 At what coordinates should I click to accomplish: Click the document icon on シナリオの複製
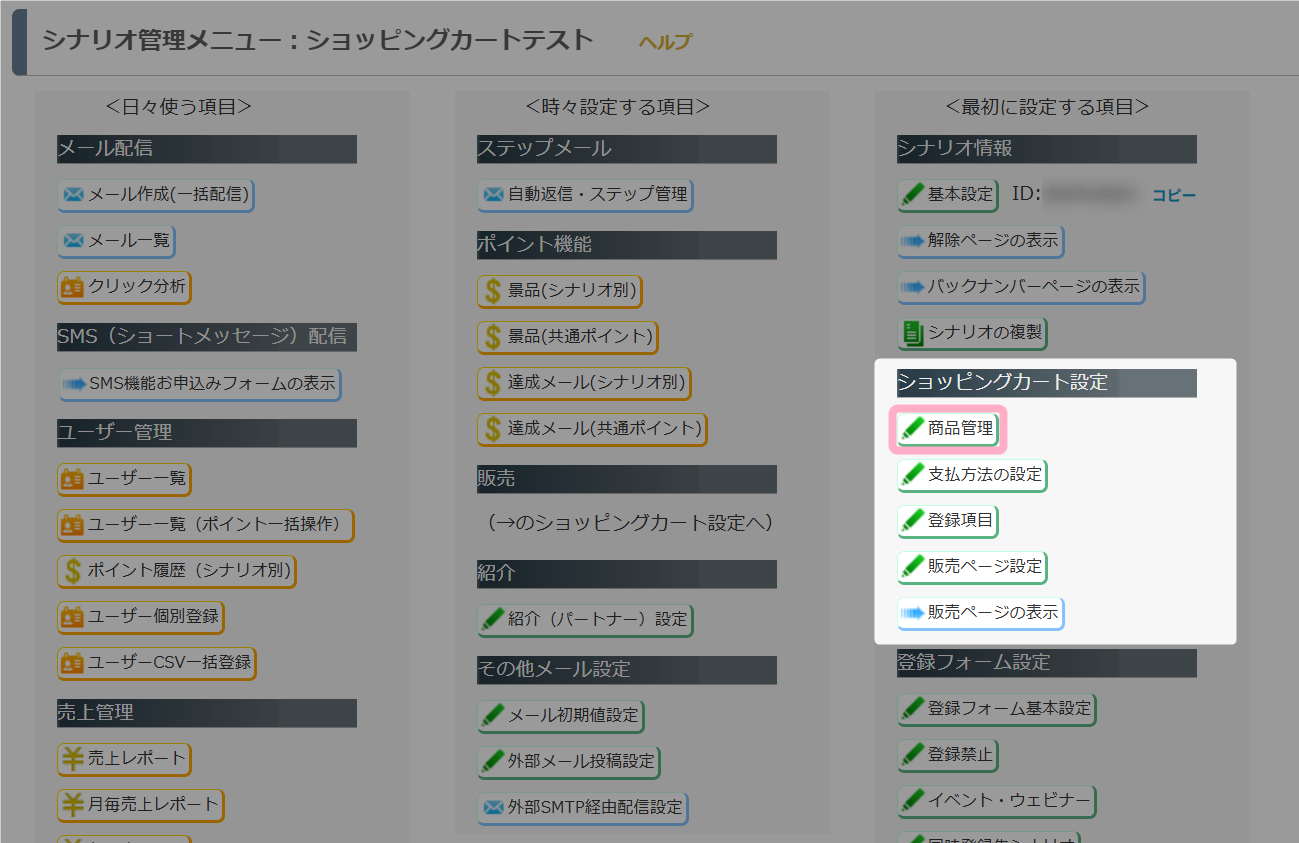913,332
